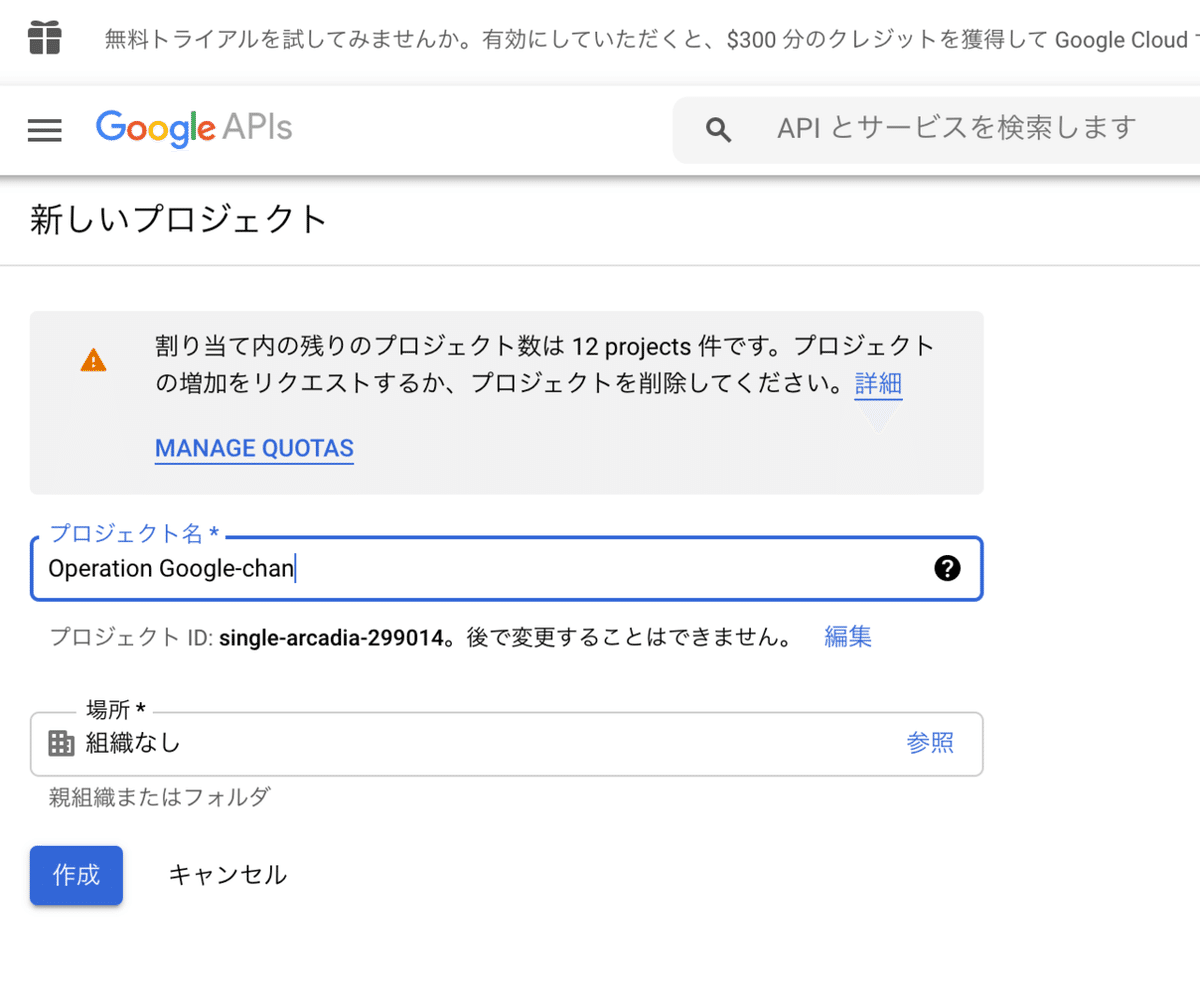This screenshot has height=991, width=1200.
Task: Click the キャンセル link to cancel
Action: [x=227, y=874]
